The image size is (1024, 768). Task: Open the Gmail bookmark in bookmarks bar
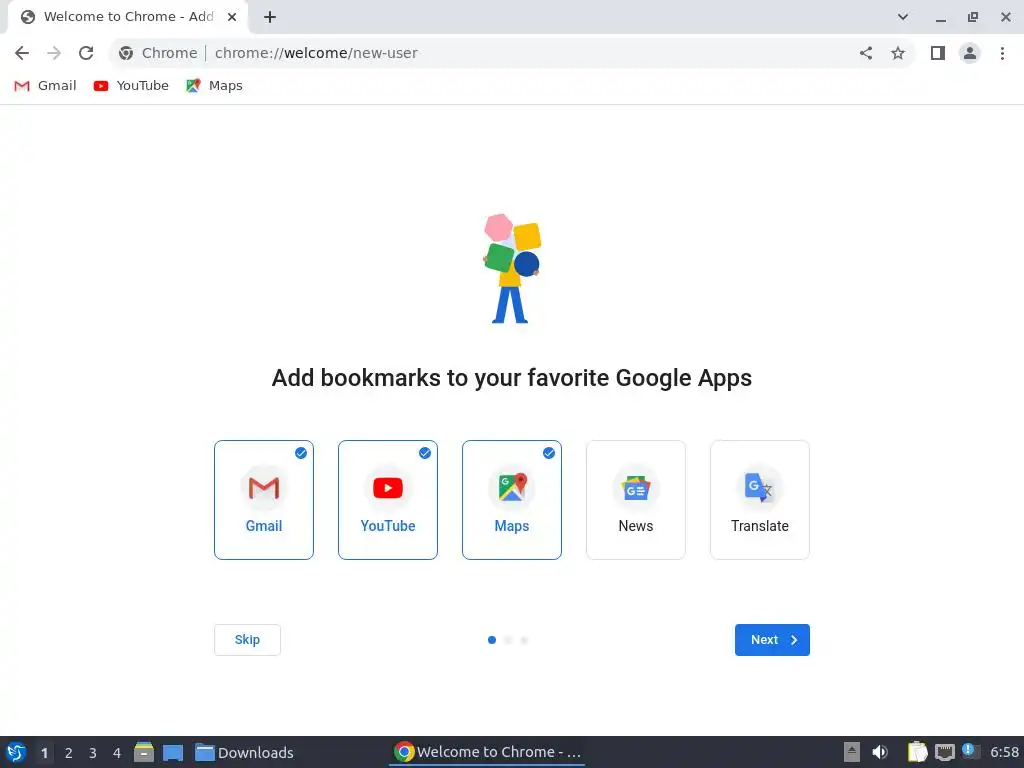[45, 86]
